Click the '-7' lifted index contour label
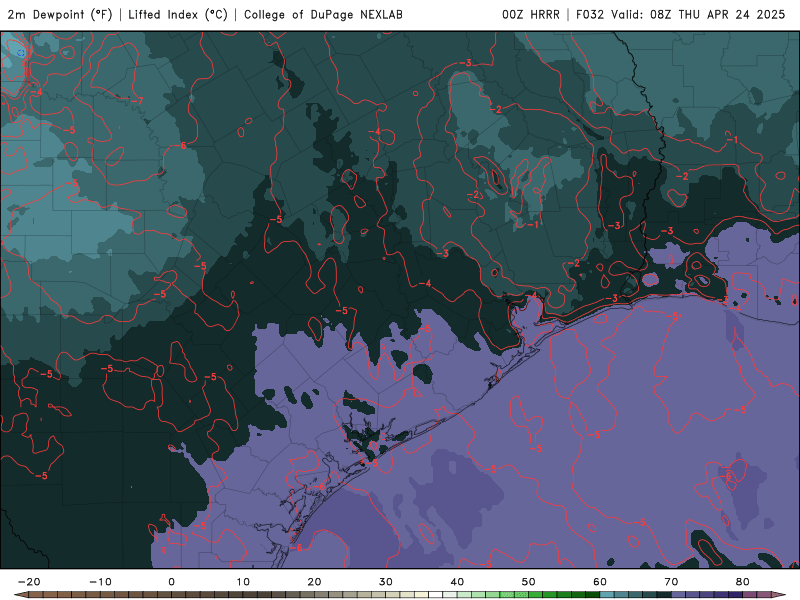The image size is (800, 600). pyautogui.click(x=137, y=101)
